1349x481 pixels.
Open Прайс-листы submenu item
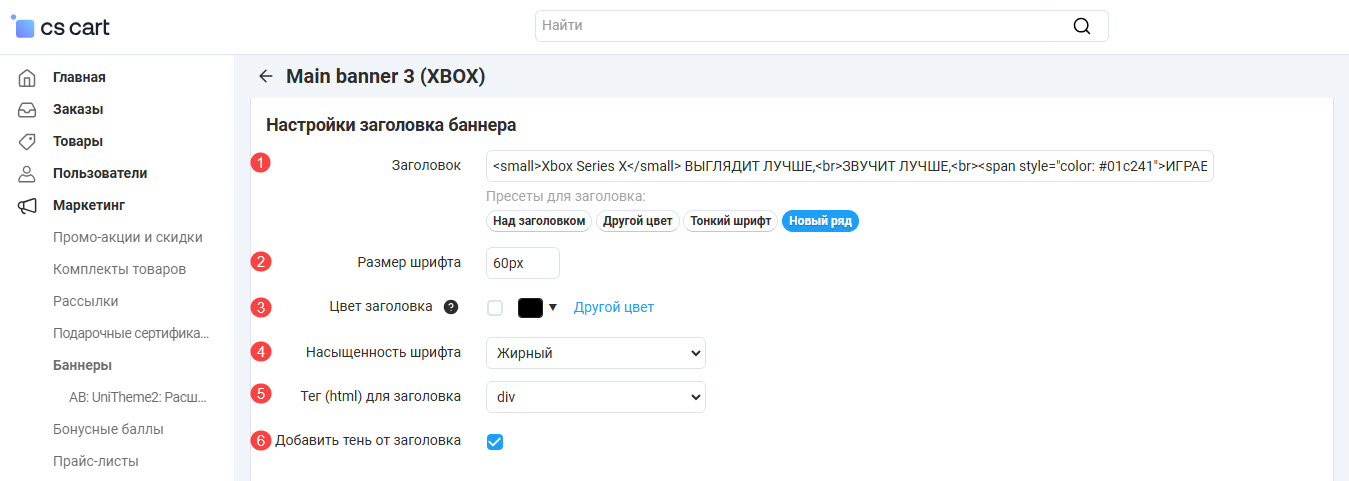tap(95, 461)
